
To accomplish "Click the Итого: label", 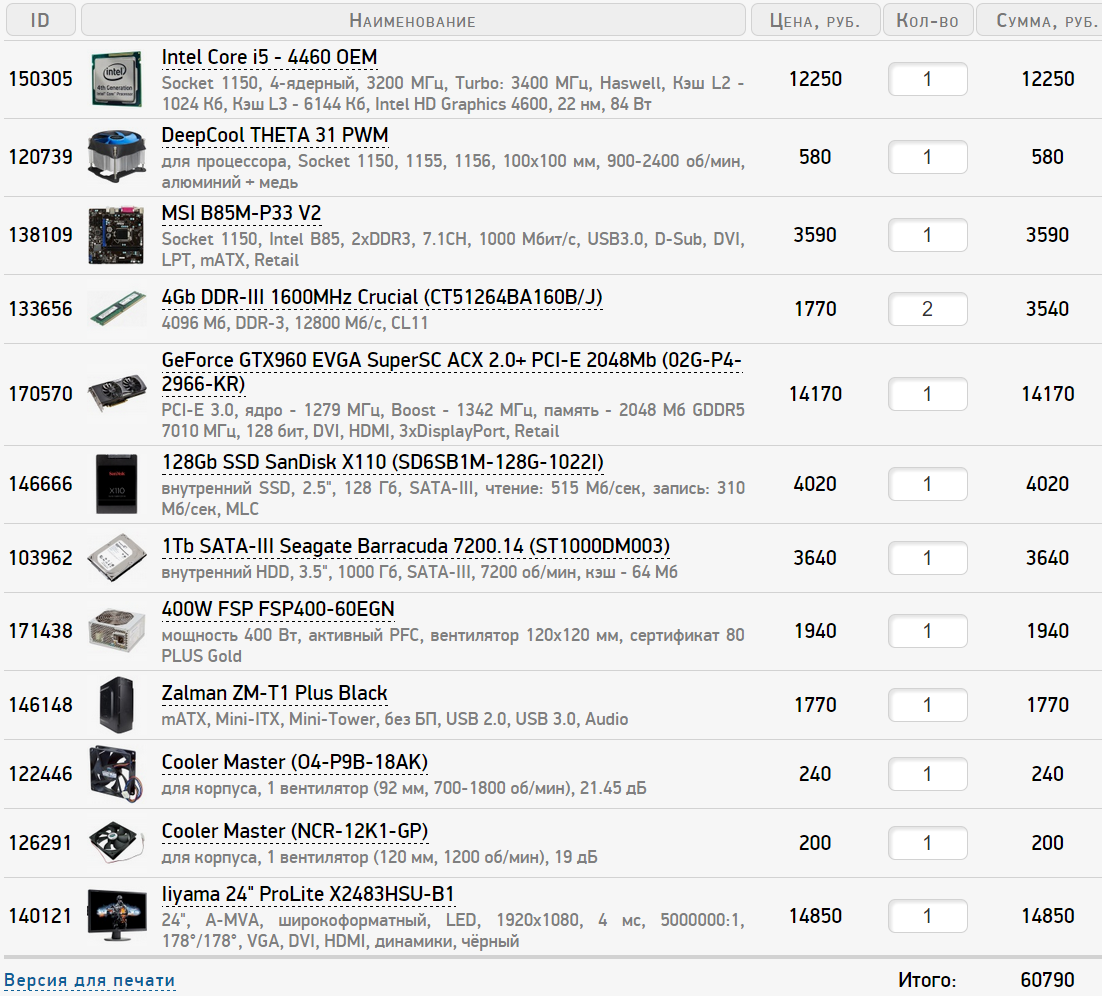I will [x=927, y=980].
